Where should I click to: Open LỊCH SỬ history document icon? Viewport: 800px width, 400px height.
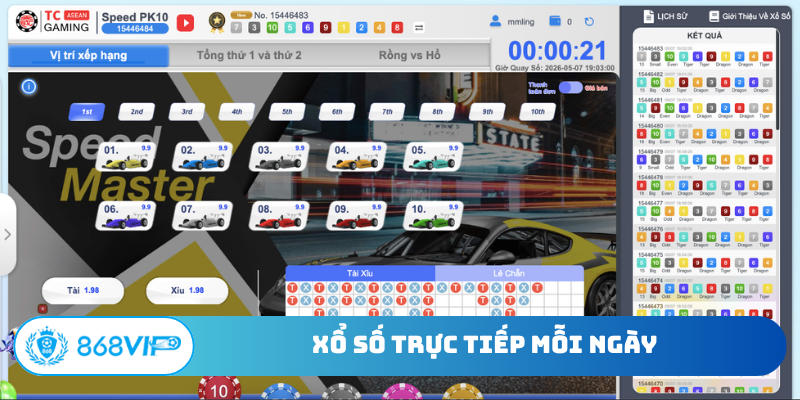point(648,16)
